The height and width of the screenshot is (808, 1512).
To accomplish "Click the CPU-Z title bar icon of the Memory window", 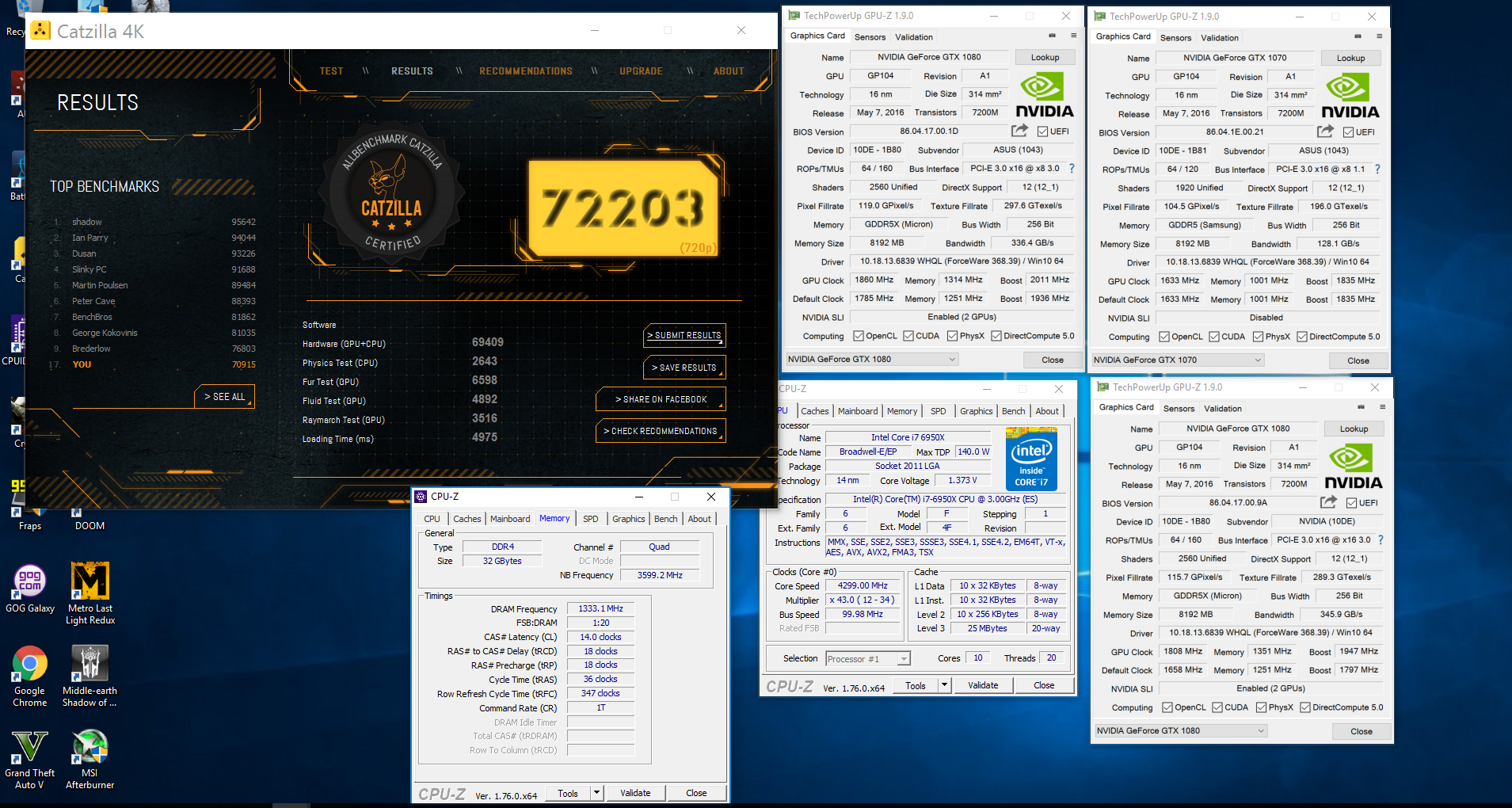I will click(421, 497).
